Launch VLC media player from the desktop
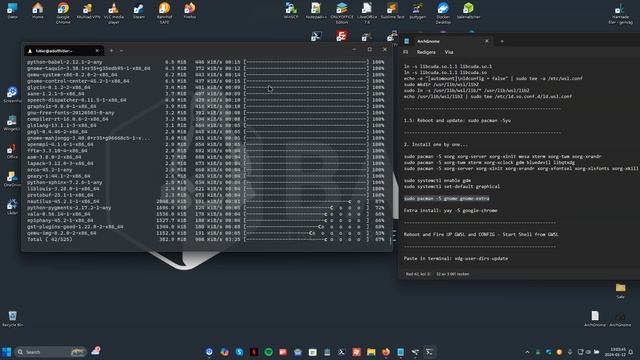The height and width of the screenshot is (360, 640). point(113,13)
